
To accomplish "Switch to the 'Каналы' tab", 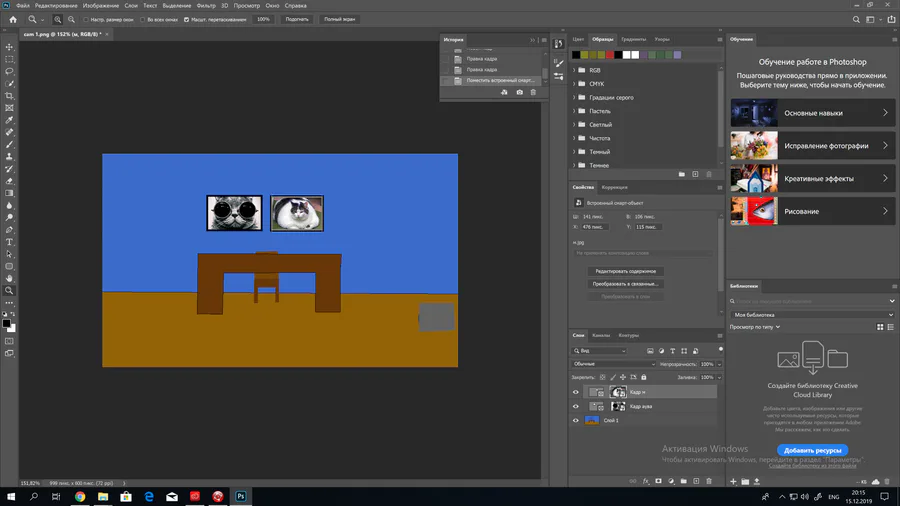I will (601, 336).
